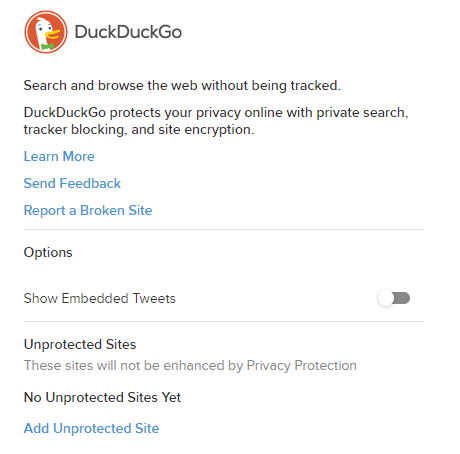Select the Report a Broken Site link

coord(88,210)
